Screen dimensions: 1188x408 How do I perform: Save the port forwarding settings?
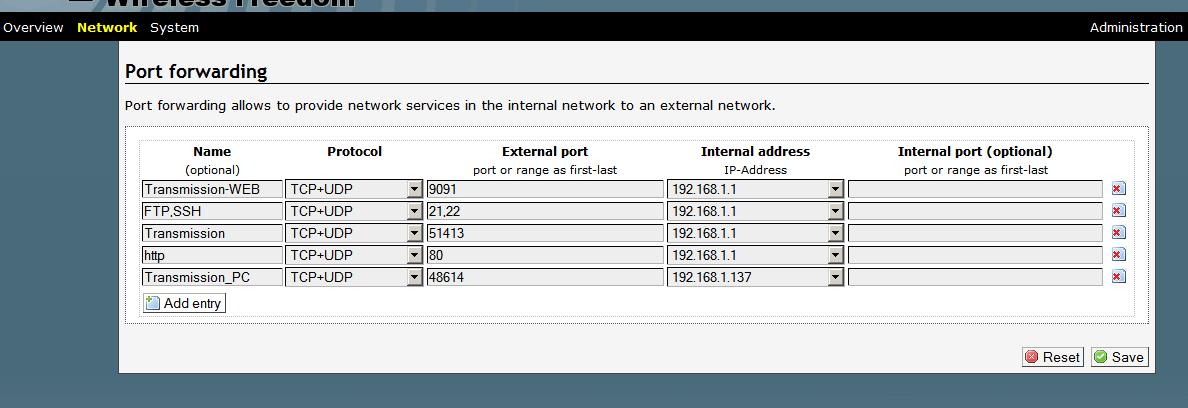(1119, 357)
